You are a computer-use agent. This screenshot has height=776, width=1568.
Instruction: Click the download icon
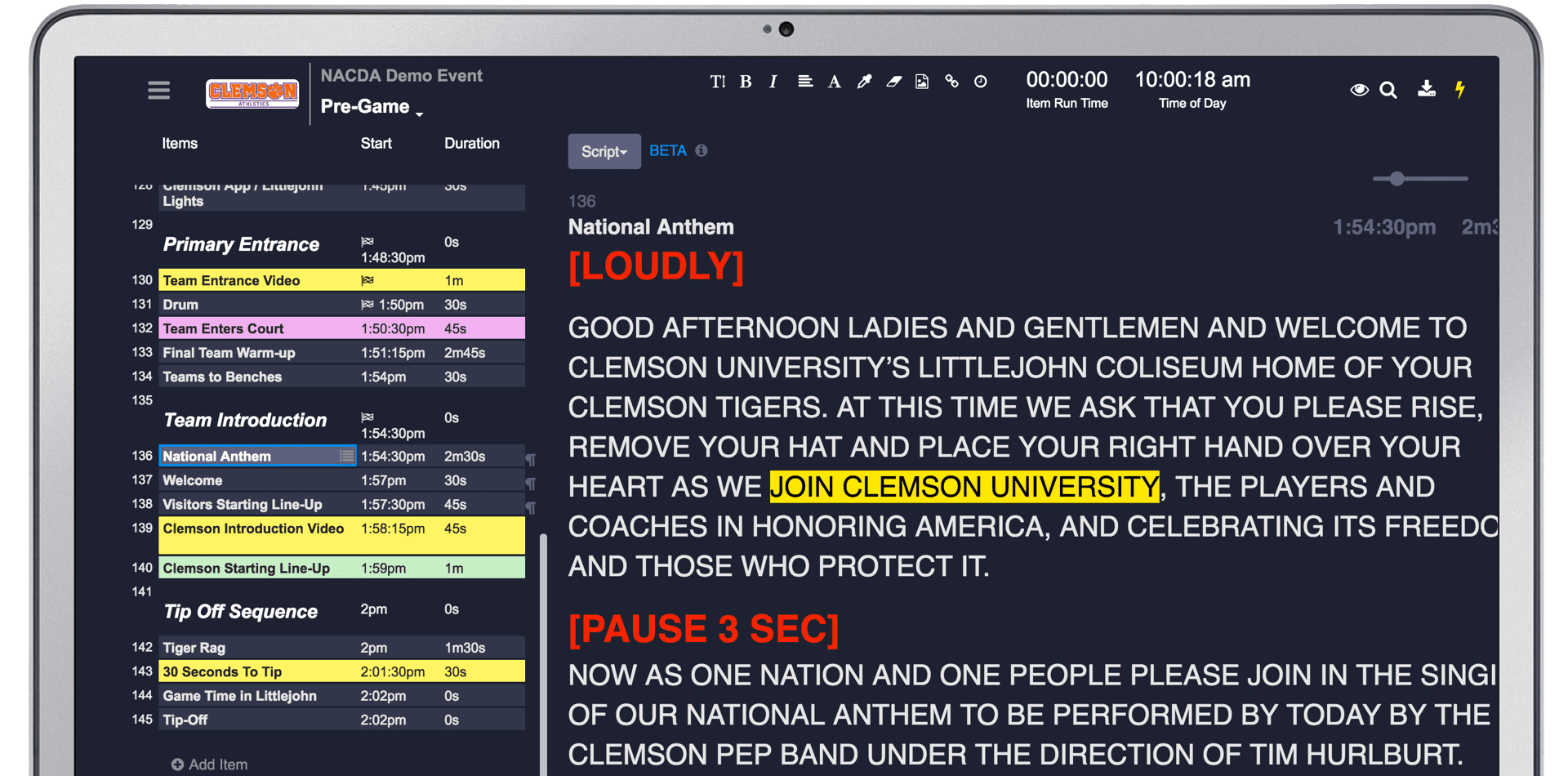tap(1427, 88)
